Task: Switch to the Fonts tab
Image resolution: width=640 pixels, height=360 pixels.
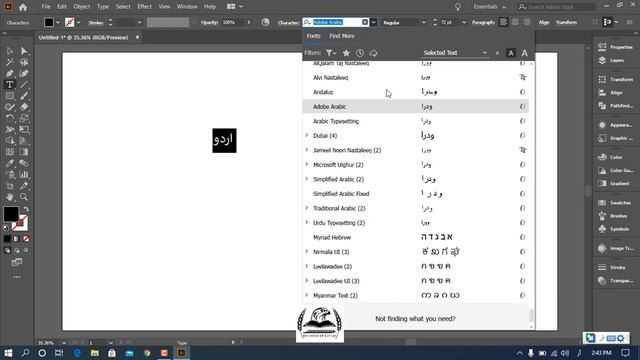Action: pyautogui.click(x=313, y=36)
